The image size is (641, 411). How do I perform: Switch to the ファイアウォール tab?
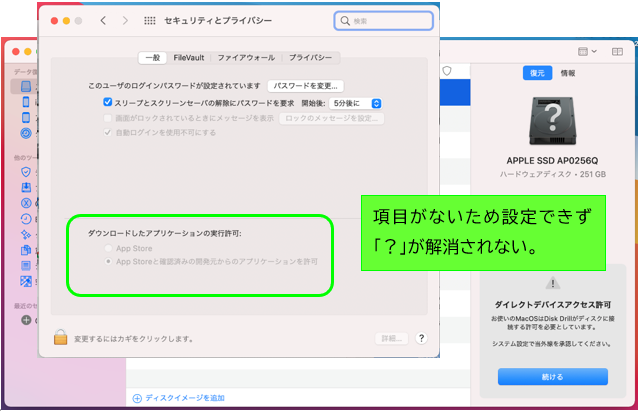(246, 58)
